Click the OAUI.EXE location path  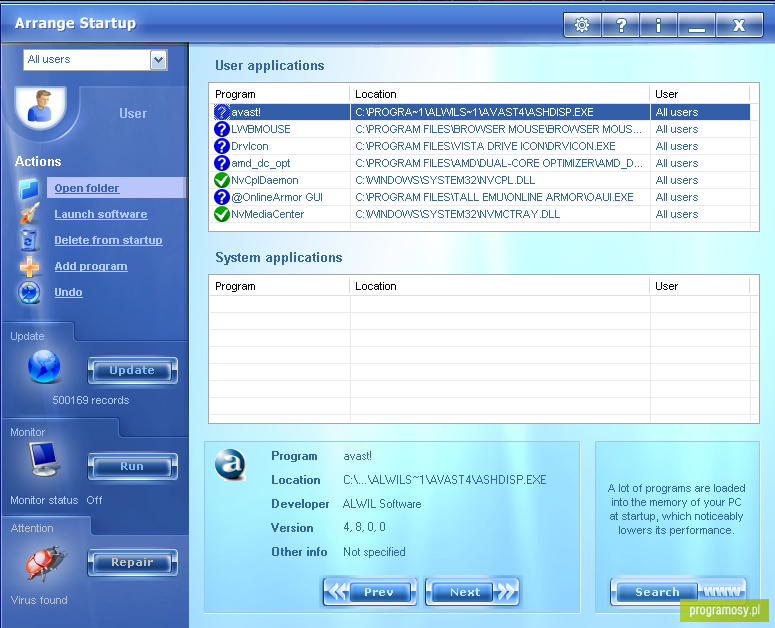click(494, 197)
